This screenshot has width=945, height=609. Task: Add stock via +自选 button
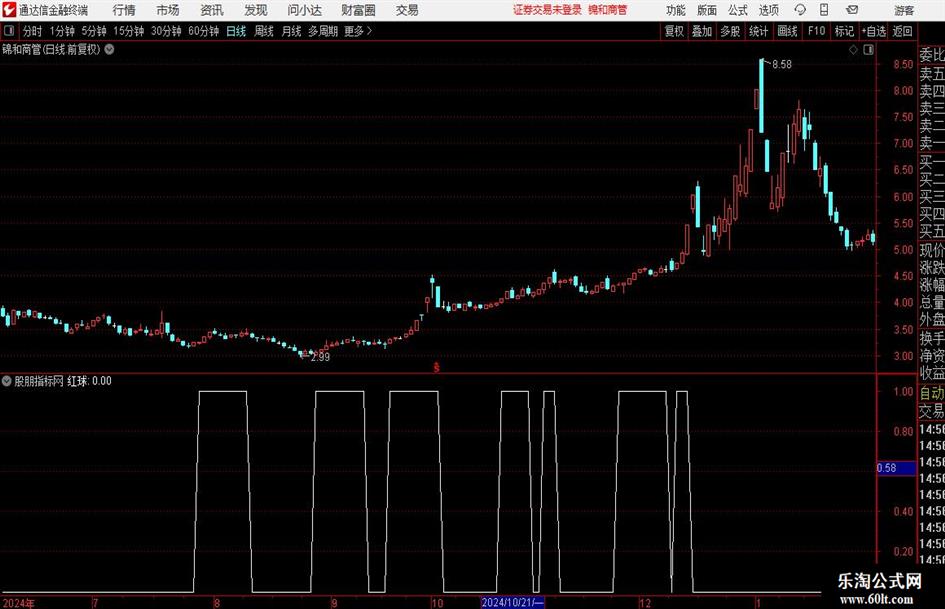873,31
